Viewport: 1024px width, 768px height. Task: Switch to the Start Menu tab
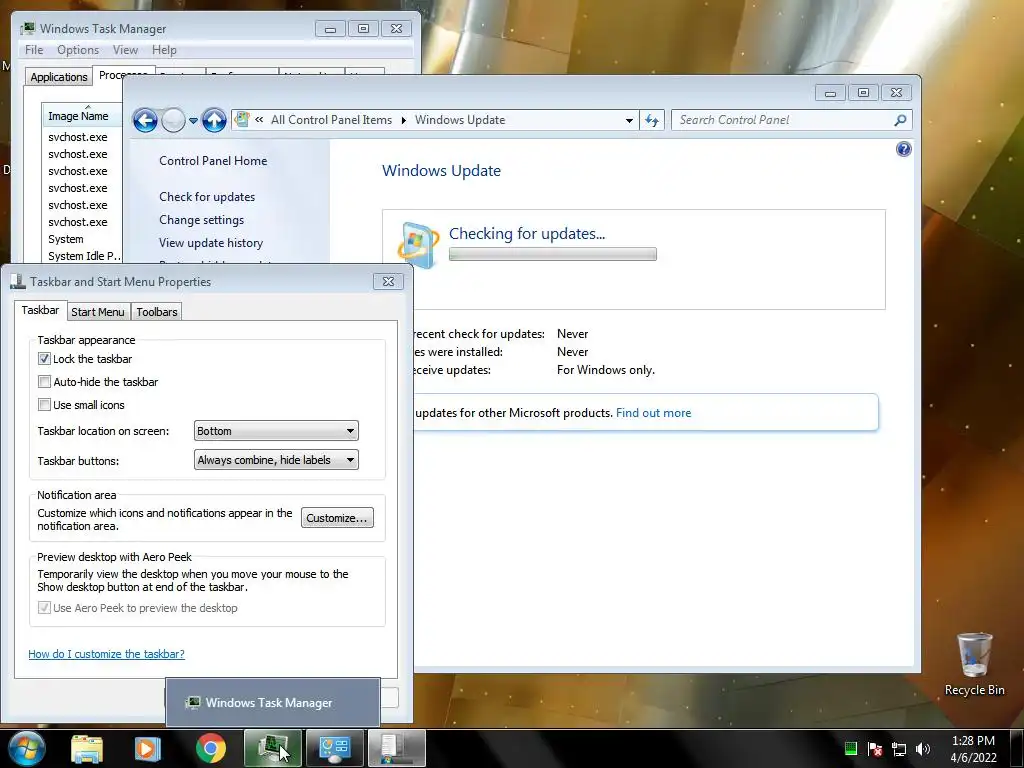pyautogui.click(x=97, y=312)
